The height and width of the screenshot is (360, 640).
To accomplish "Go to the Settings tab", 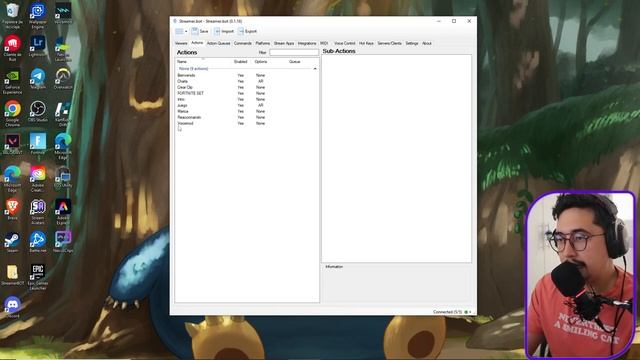I will [411, 43].
